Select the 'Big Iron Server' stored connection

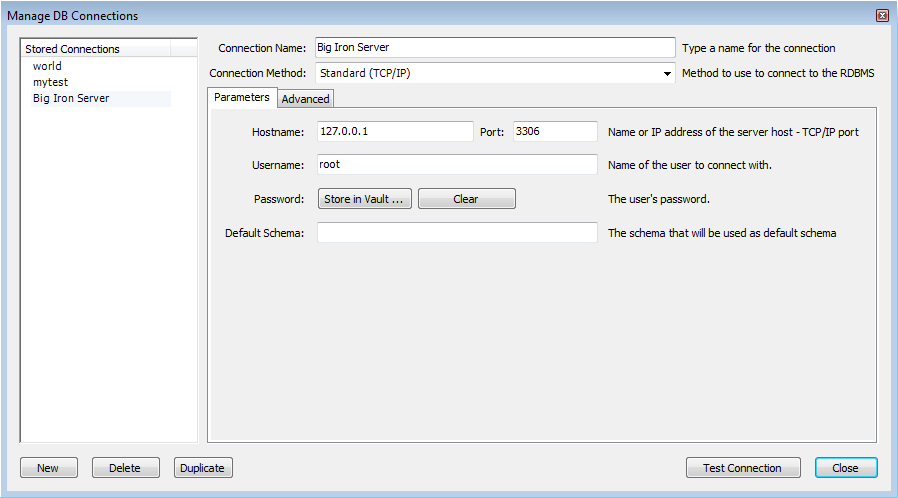click(101, 98)
